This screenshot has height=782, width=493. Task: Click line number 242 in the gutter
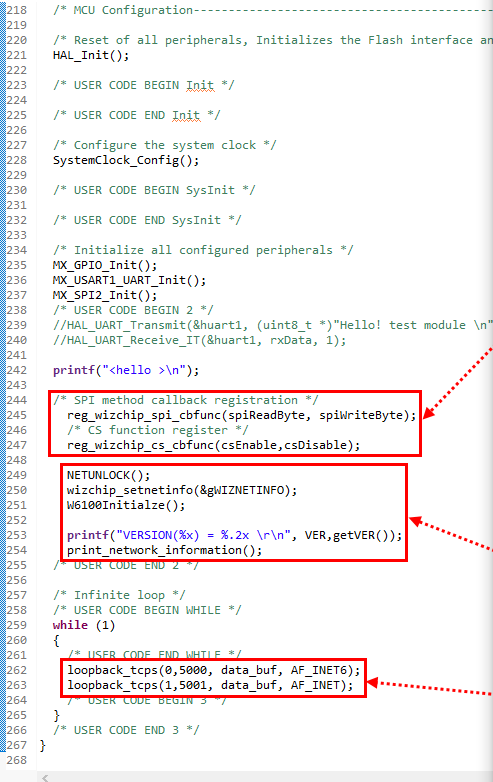16,370
